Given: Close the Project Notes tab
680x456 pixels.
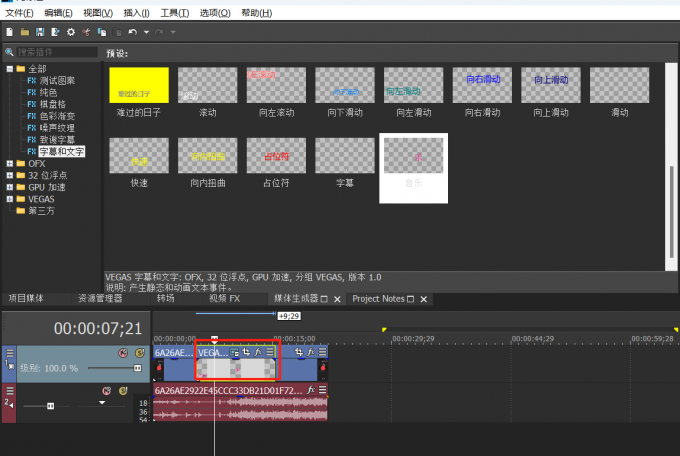Looking at the screenshot, I should (x=424, y=299).
